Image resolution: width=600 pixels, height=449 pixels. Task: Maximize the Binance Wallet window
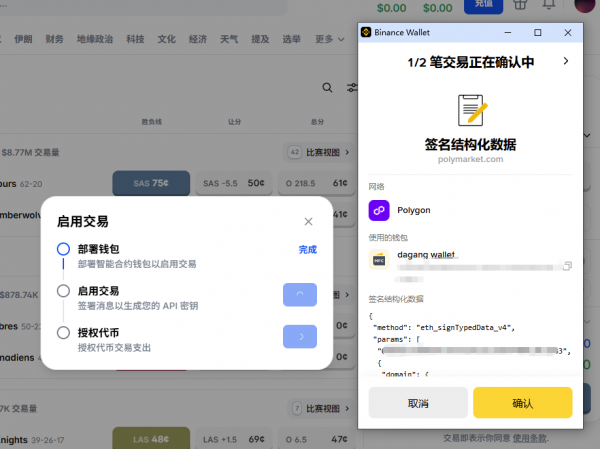tap(538, 33)
